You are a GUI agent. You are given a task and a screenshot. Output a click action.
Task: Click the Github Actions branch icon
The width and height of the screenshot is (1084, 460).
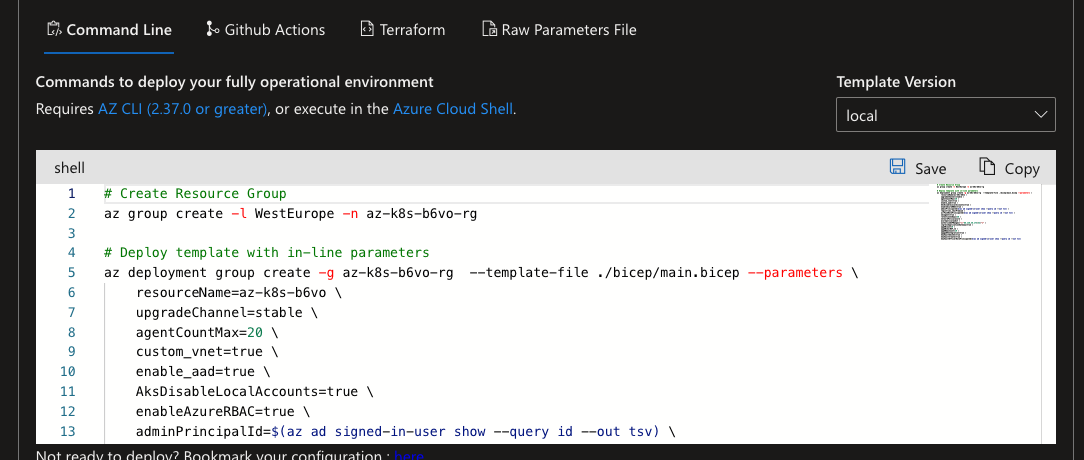tap(212, 29)
